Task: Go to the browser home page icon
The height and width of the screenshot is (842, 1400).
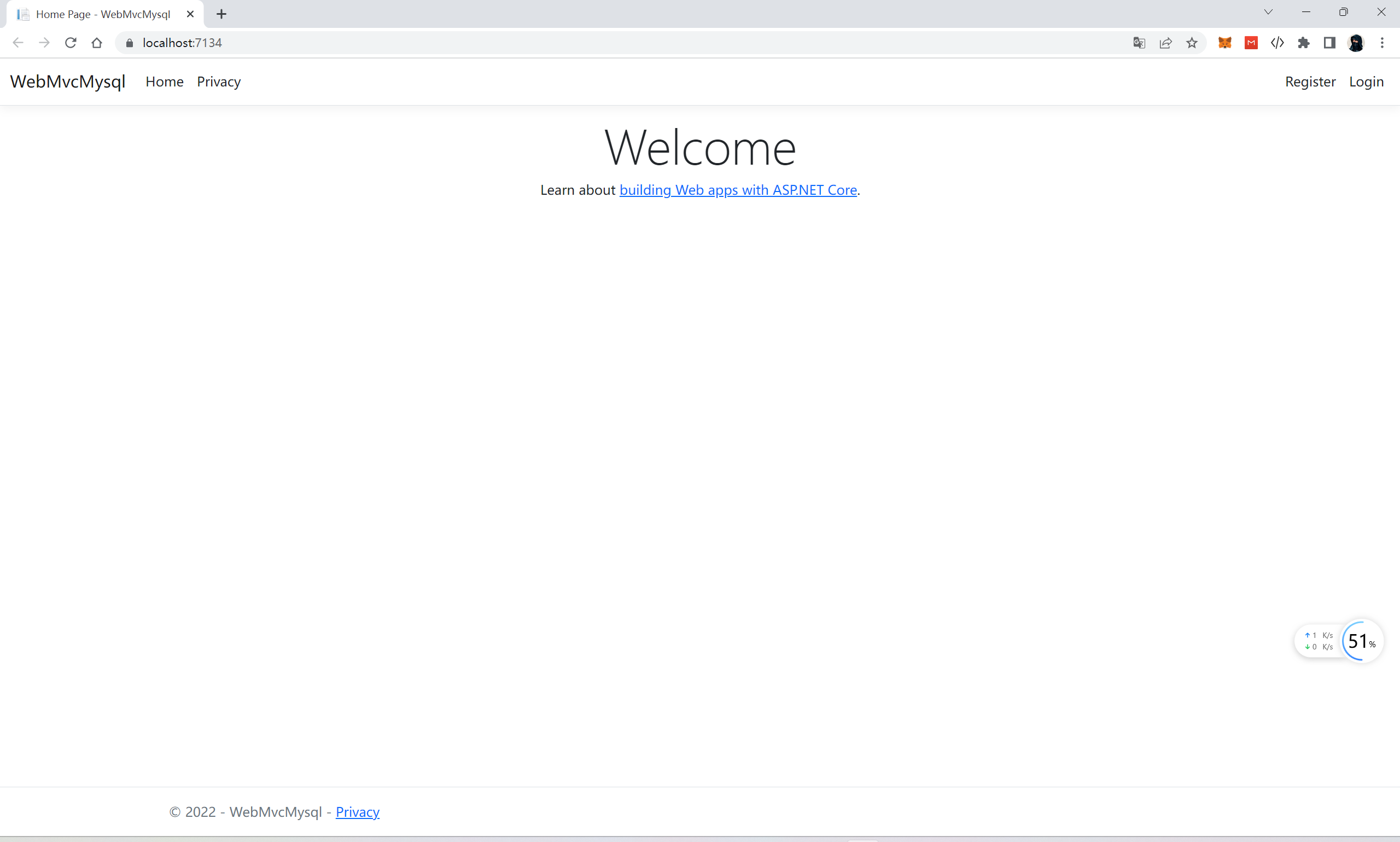Action: point(96,43)
